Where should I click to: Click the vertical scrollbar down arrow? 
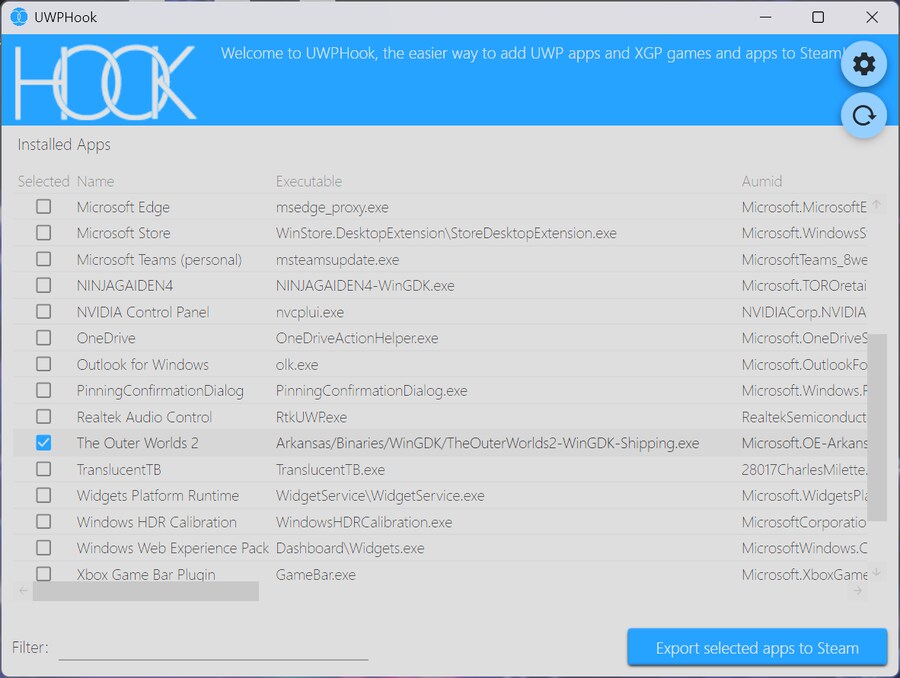[876, 573]
